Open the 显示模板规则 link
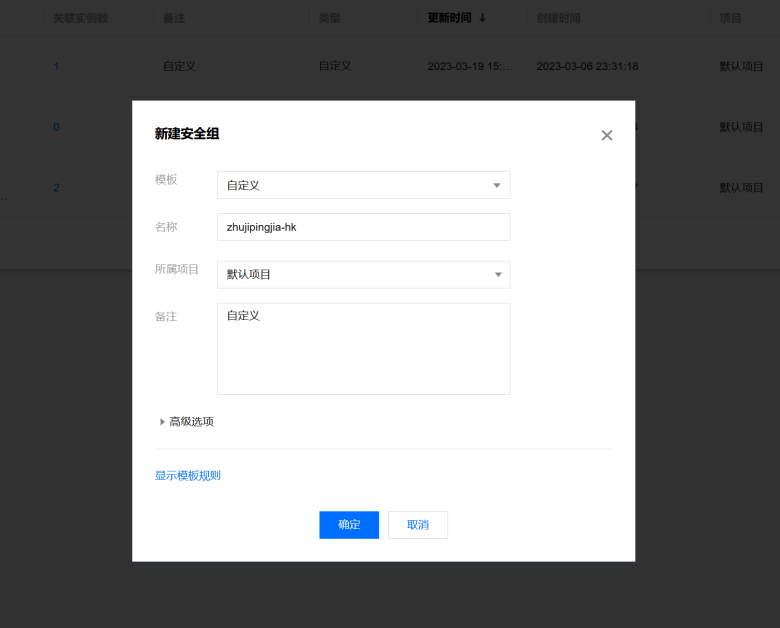The height and width of the screenshot is (628, 780). click(x=188, y=475)
